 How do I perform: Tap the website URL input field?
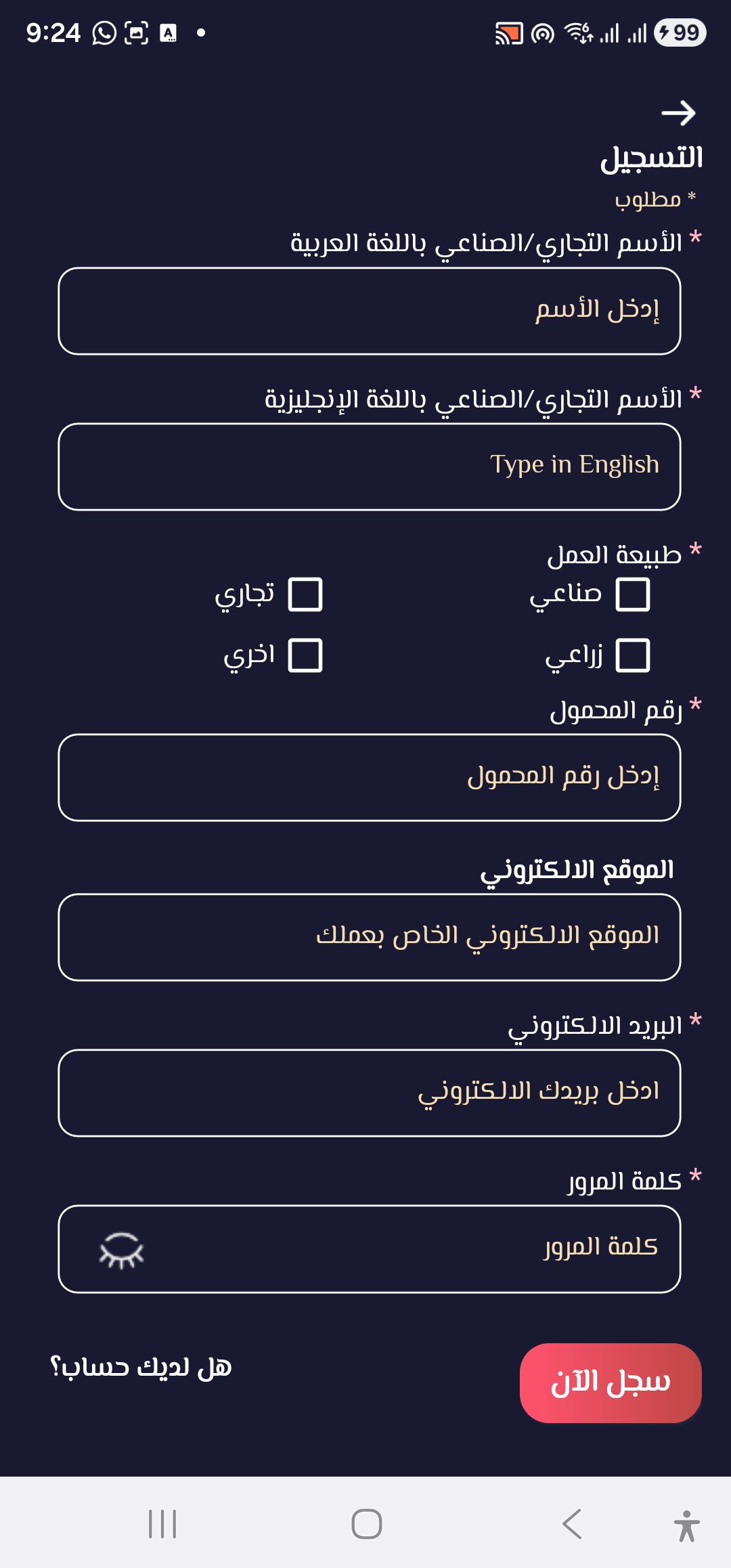point(370,937)
